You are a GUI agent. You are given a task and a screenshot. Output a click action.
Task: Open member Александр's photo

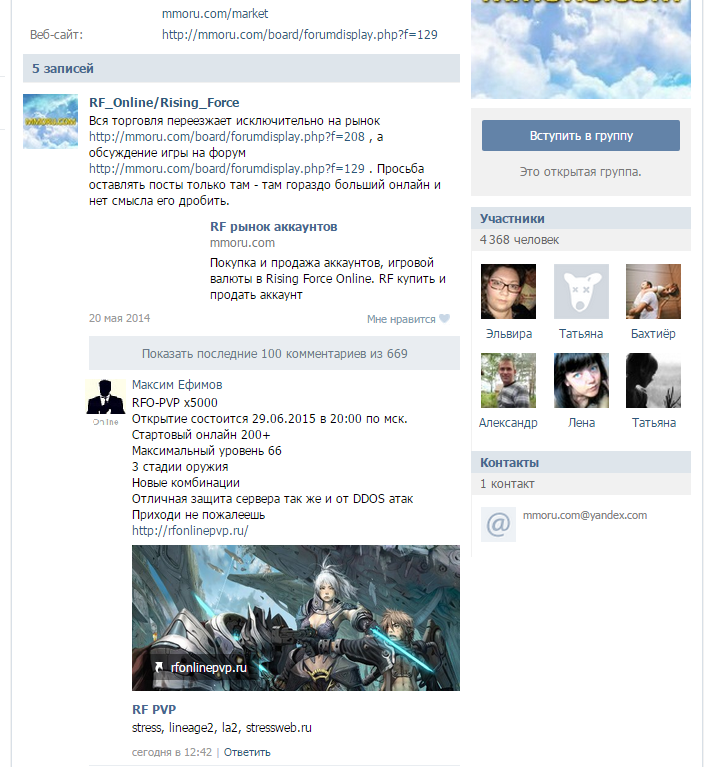508,381
